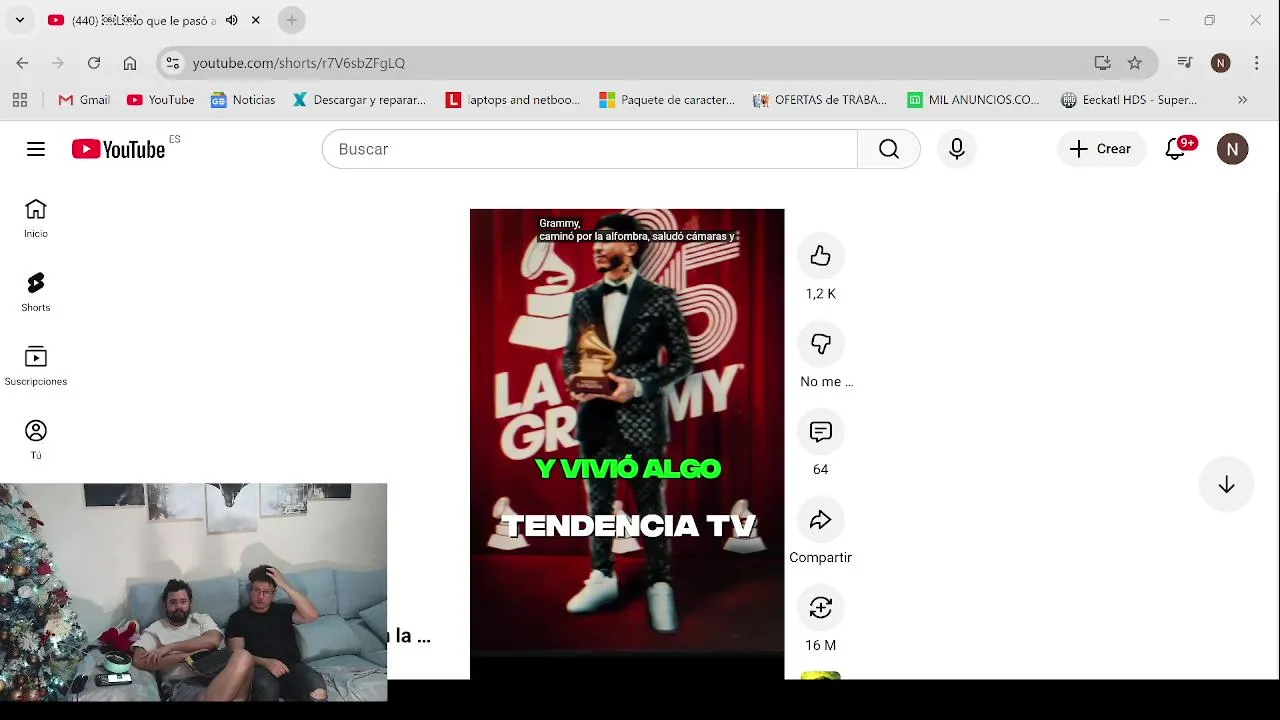
Task: Open the OFERTAS de TRABA bookmark
Action: [820, 100]
